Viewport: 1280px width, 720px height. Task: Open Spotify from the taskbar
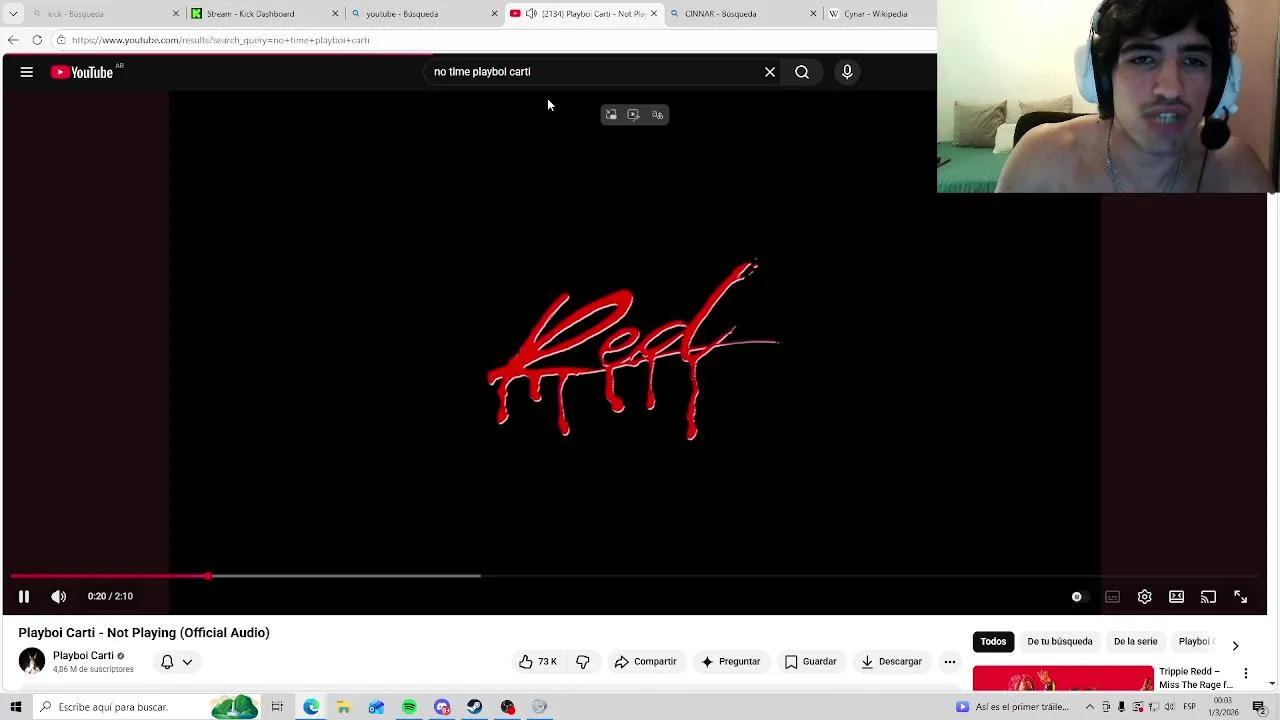coord(409,707)
